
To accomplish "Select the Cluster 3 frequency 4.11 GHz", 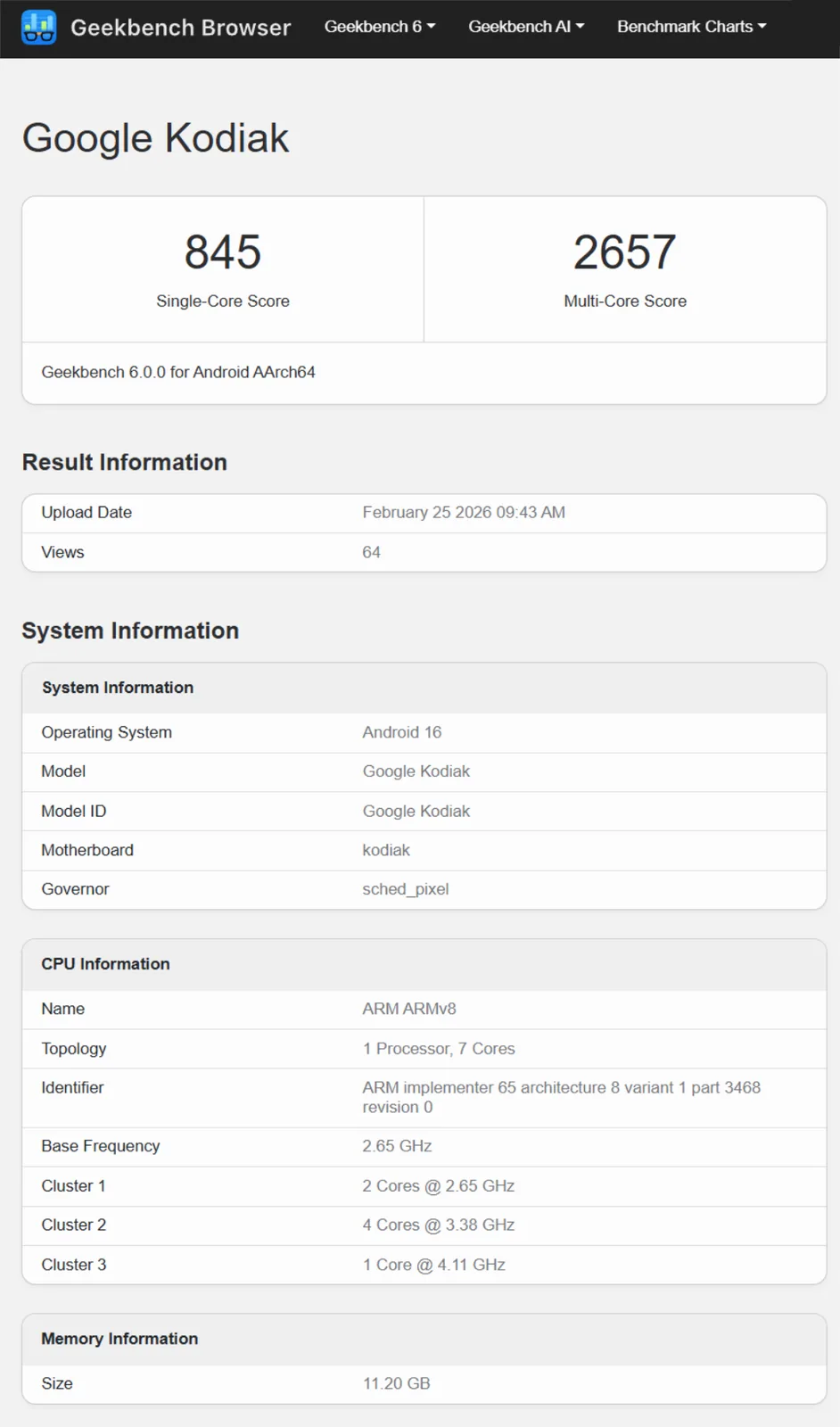I will [x=434, y=1265].
